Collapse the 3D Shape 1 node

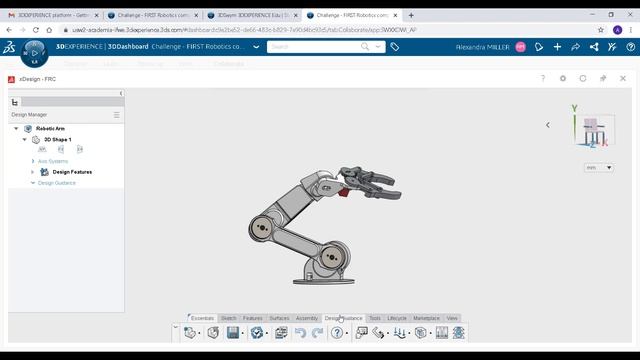24,140
